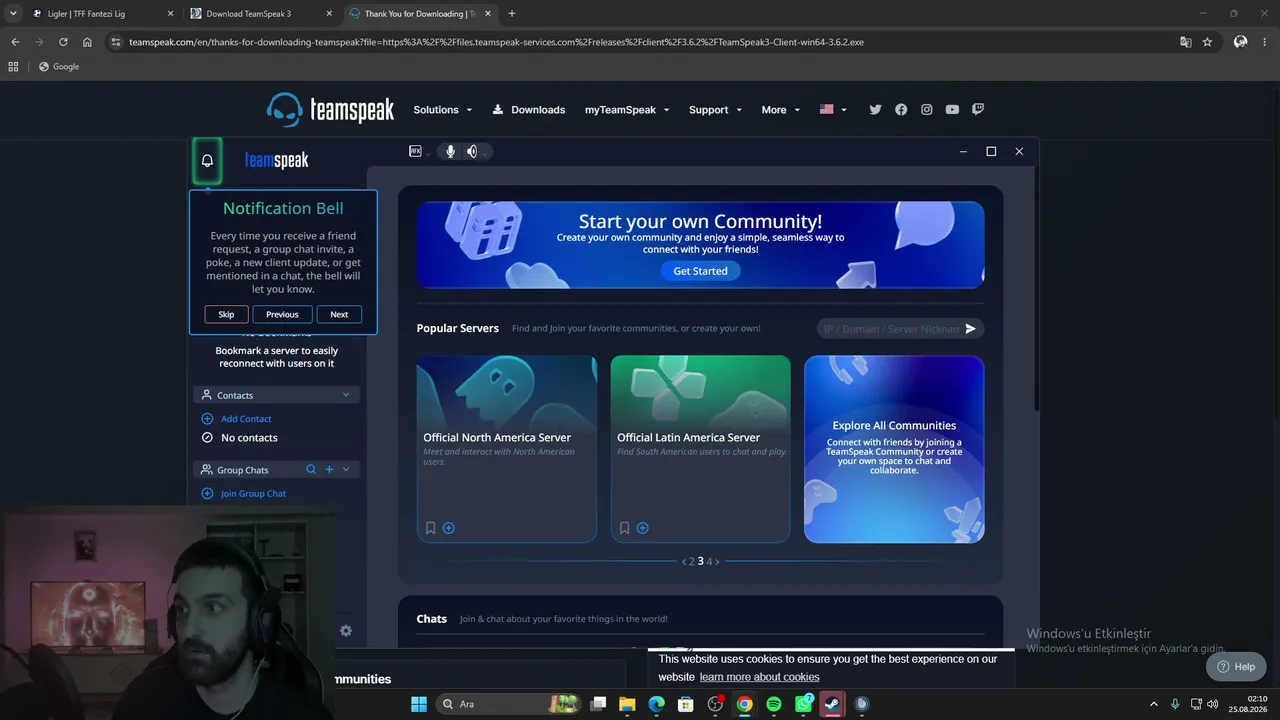Click the plus icon on the North America Server card
This screenshot has width=1280, height=720.
tap(449, 528)
